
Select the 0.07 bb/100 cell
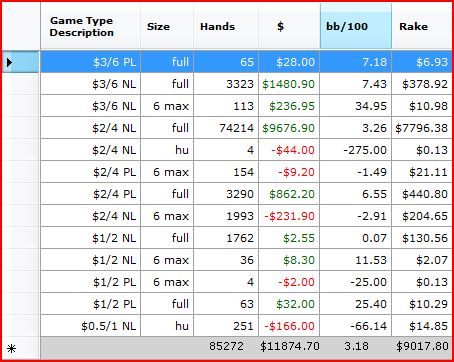coord(356,238)
